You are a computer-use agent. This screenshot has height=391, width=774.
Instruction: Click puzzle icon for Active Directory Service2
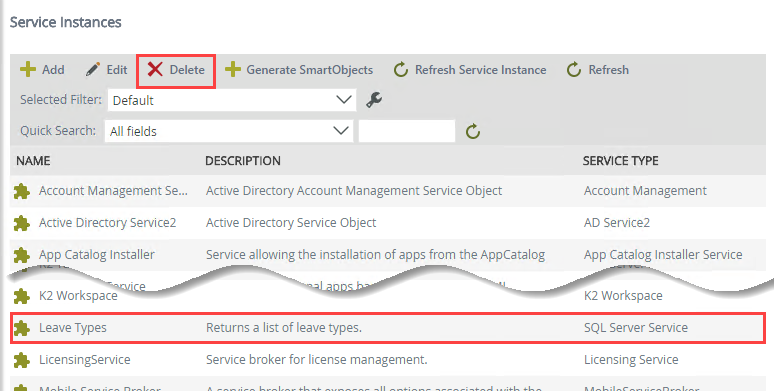click(22, 223)
